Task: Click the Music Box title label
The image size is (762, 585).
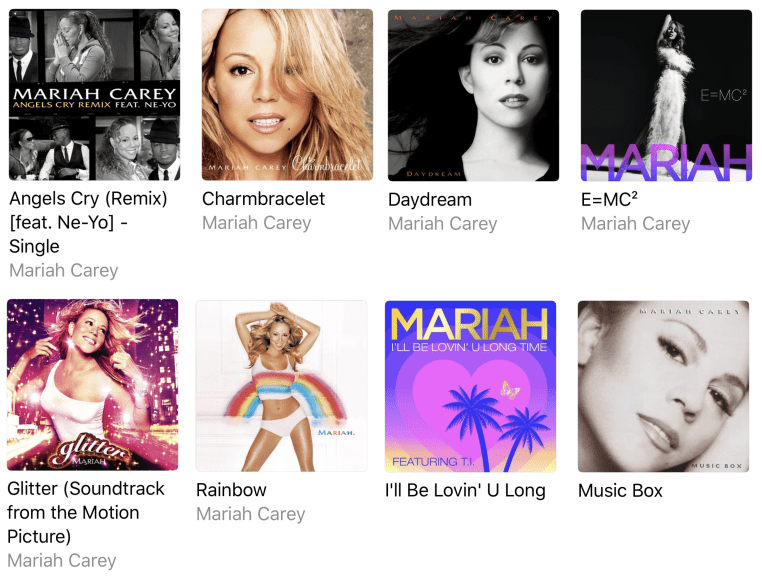Action: coord(621,491)
